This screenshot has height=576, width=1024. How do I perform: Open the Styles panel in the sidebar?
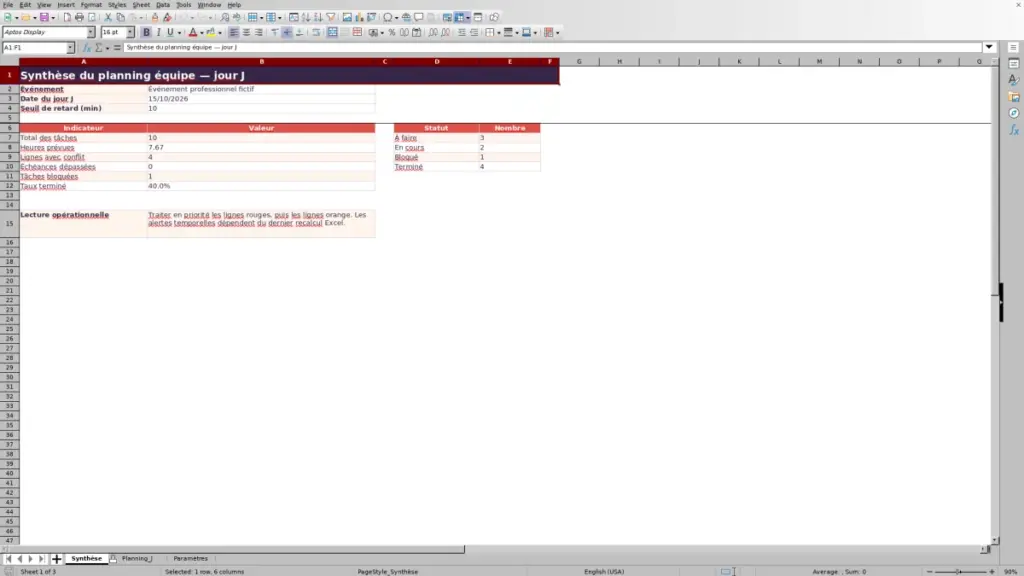tap(1014, 80)
